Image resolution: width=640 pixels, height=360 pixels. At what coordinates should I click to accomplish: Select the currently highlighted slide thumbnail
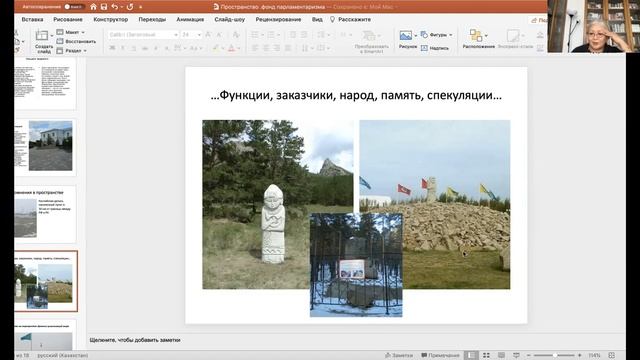[x=45, y=282]
